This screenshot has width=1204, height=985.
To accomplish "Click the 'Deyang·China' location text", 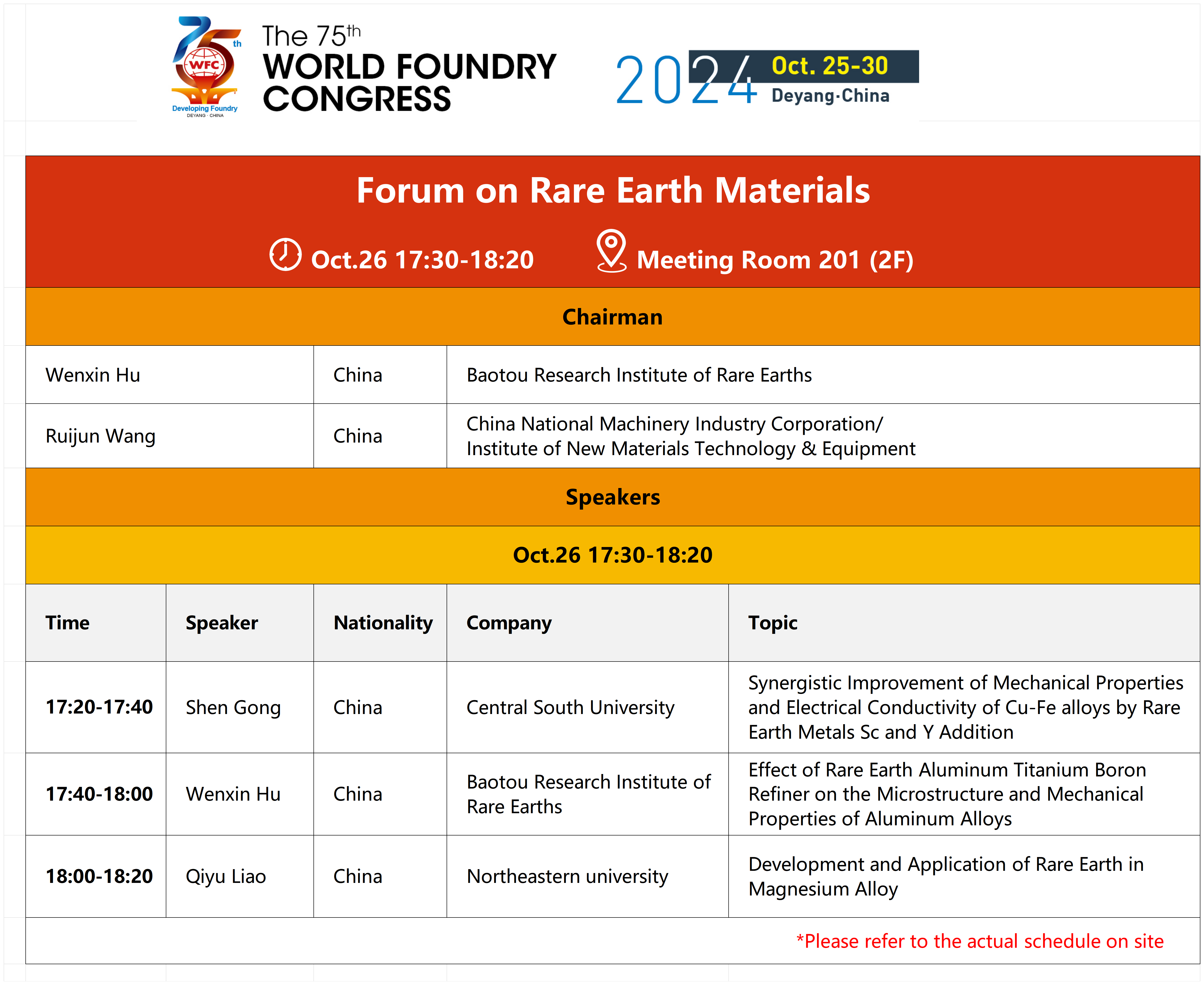I will tap(830, 96).
